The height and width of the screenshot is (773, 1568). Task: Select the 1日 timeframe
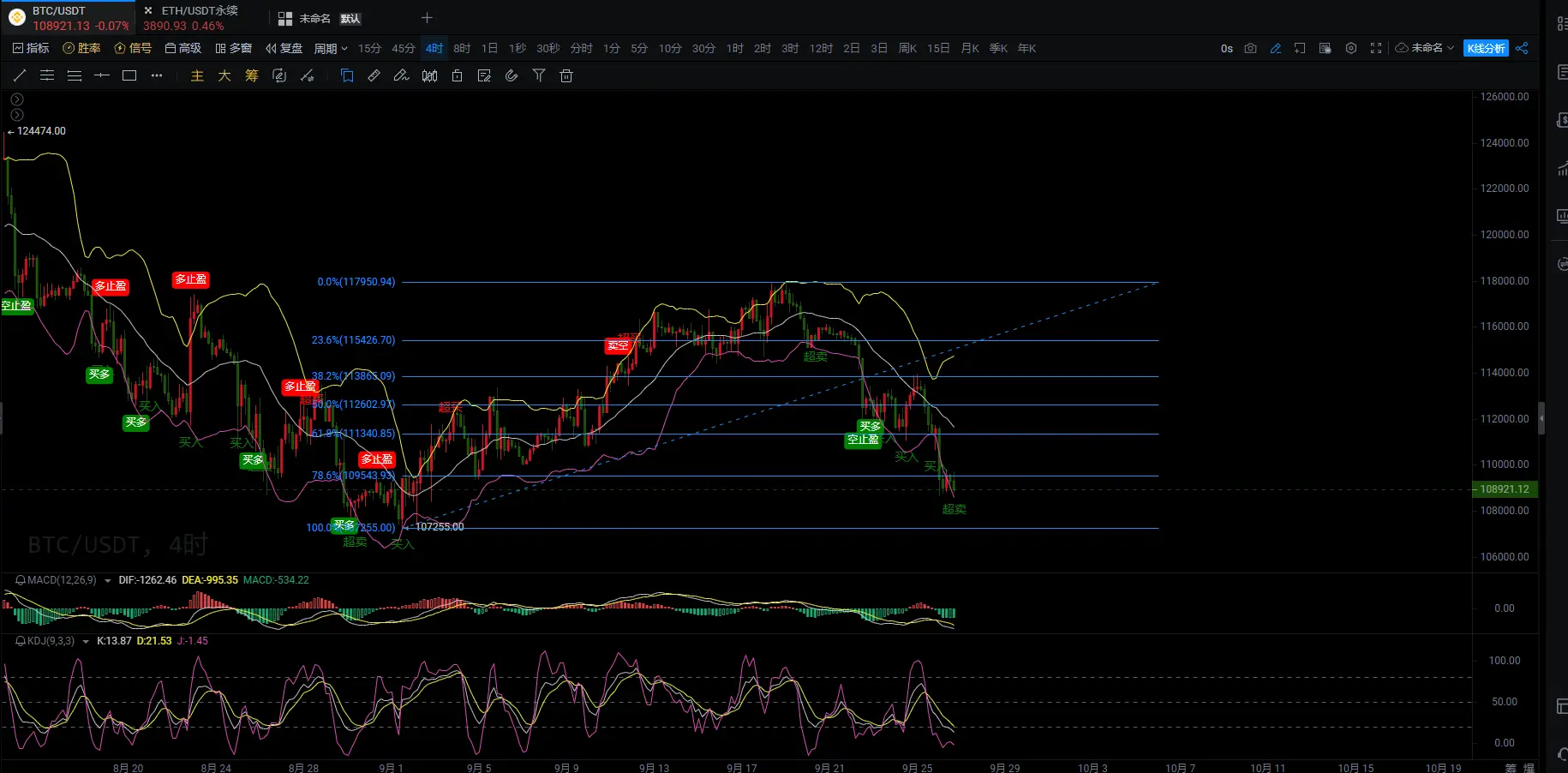tap(489, 49)
